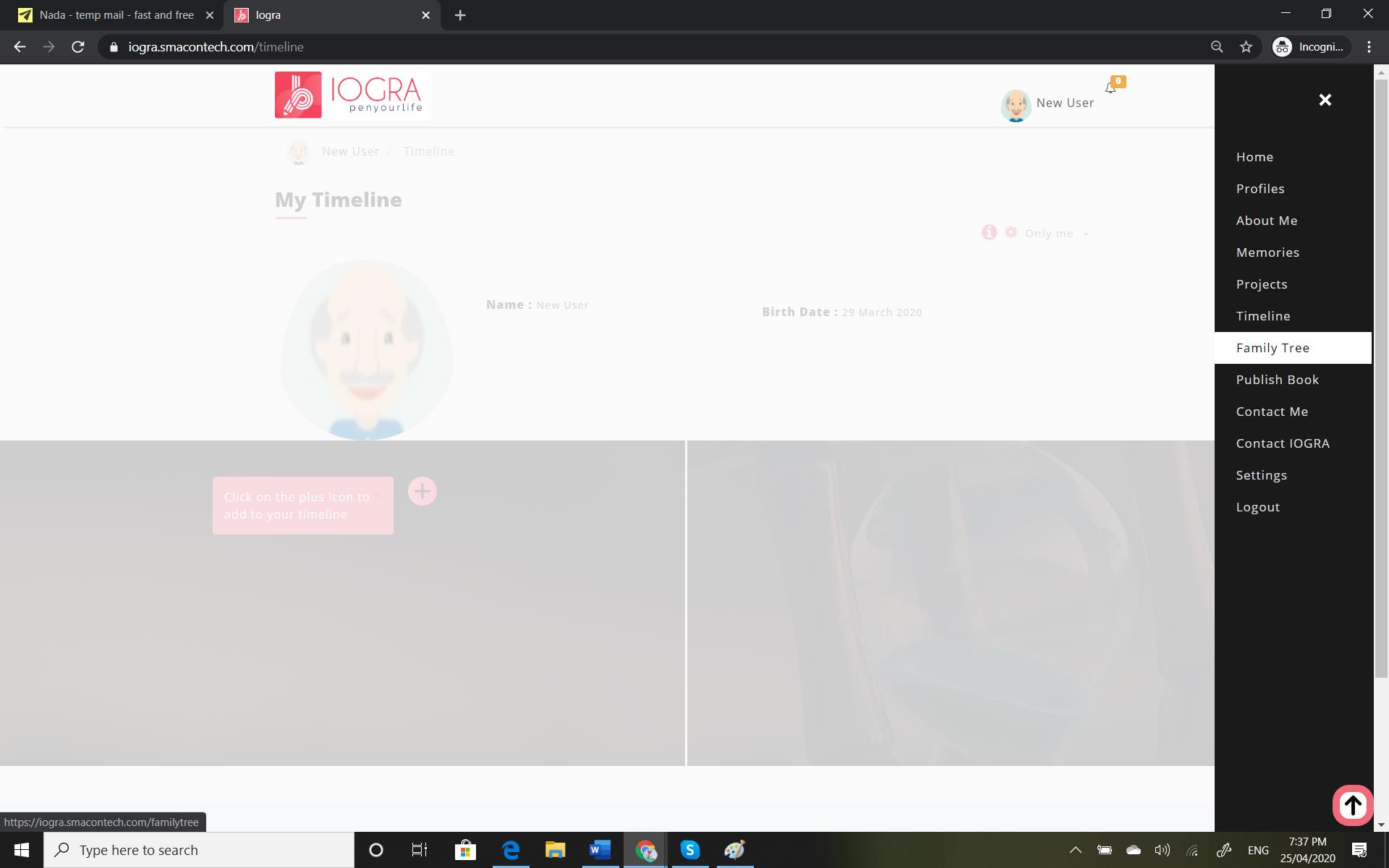Image resolution: width=1389 pixels, height=868 pixels.
Task: Open Paint from taskbar
Action: (734, 850)
